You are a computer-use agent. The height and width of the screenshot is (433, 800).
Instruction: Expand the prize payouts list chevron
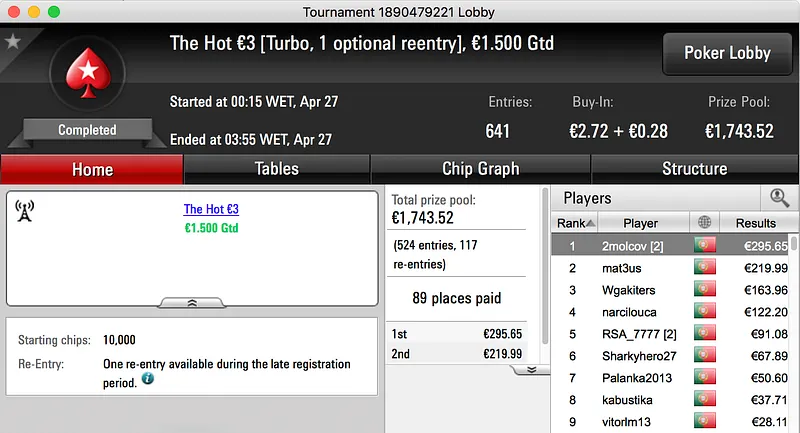pyautogui.click(x=530, y=369)
